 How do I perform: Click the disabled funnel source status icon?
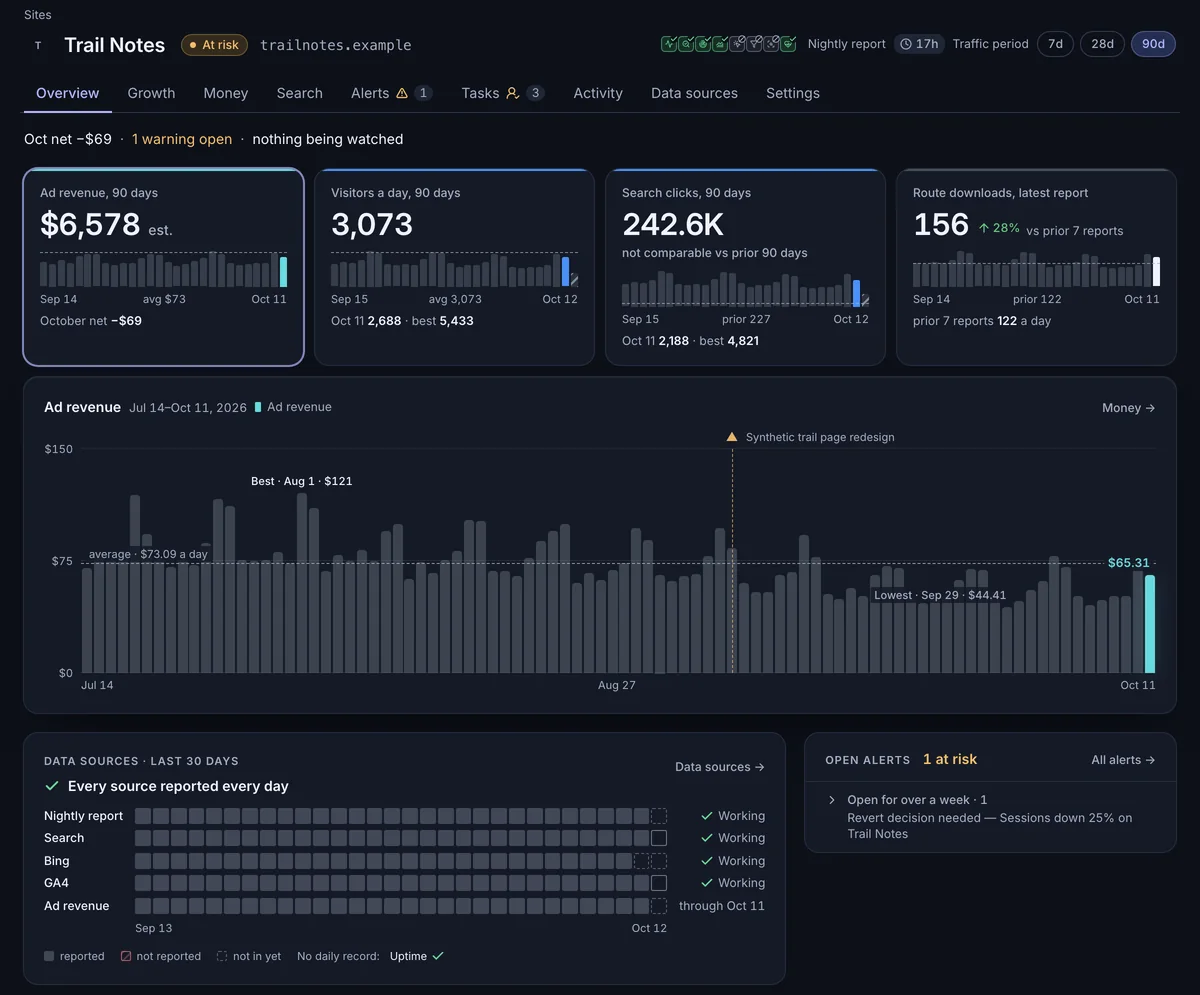pos(754,44)
